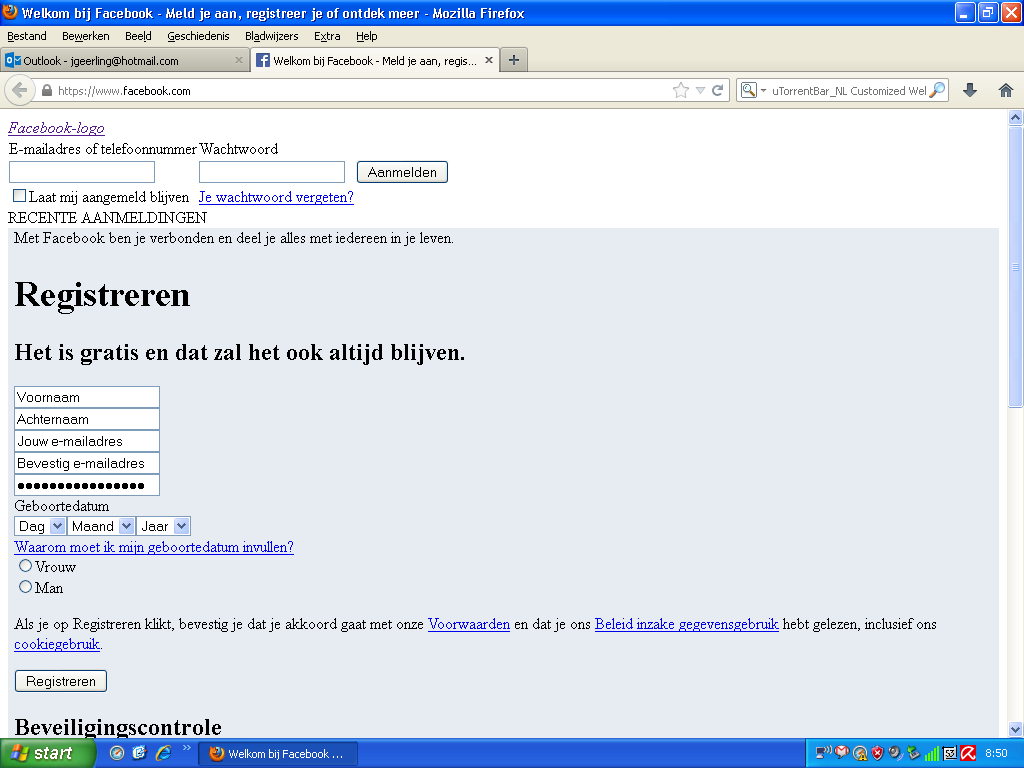This screenshot has width=1024, height=768.
Task: Click the Aanmelden button
Action: 402,172
